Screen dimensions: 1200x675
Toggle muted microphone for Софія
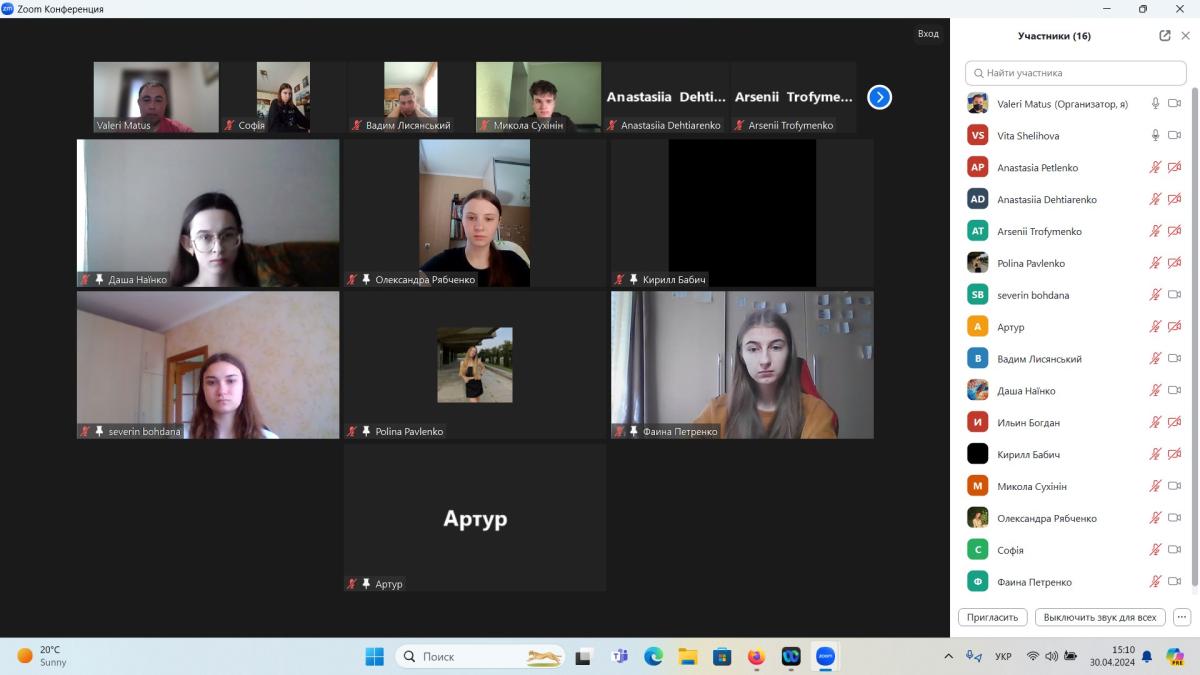pyautogui.click(x=1155, y=550)
